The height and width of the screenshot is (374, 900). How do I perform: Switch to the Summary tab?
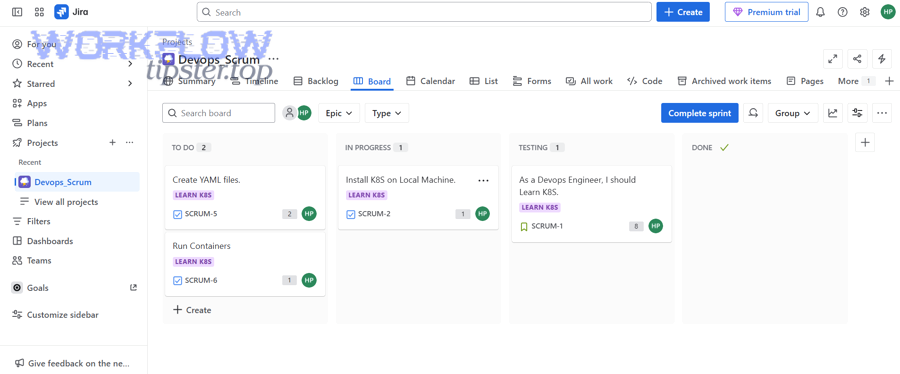(x=189, y=81)
